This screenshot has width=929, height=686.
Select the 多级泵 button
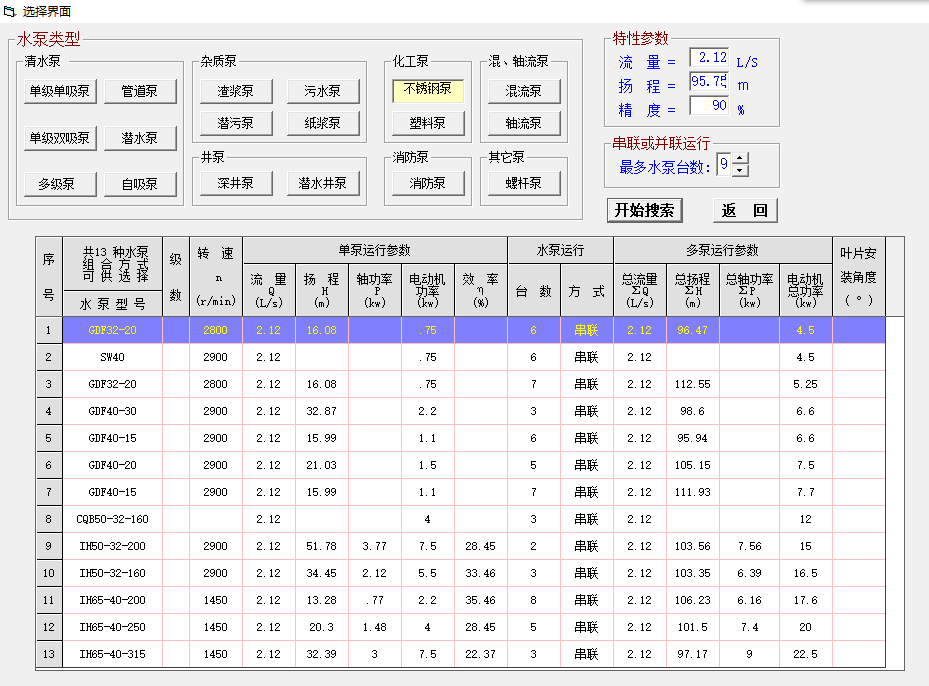(60, 184)
